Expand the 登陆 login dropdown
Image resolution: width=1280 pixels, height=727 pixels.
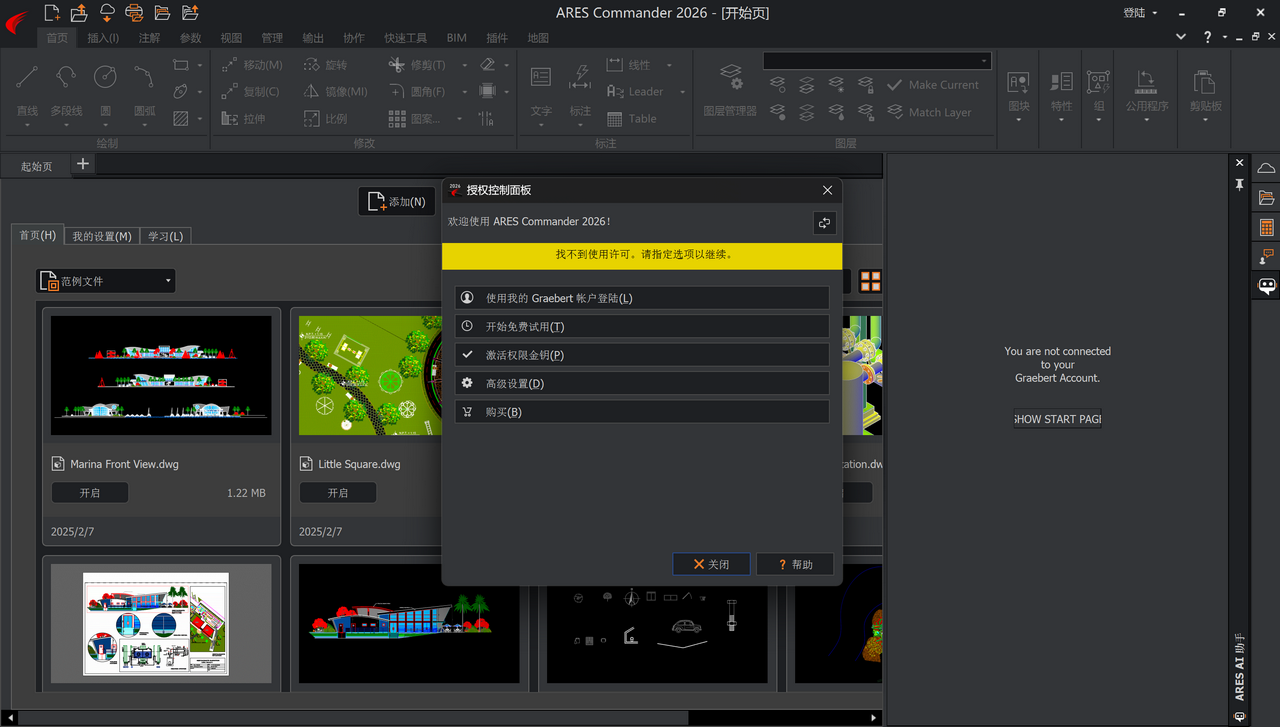(x=1140, y=13)
